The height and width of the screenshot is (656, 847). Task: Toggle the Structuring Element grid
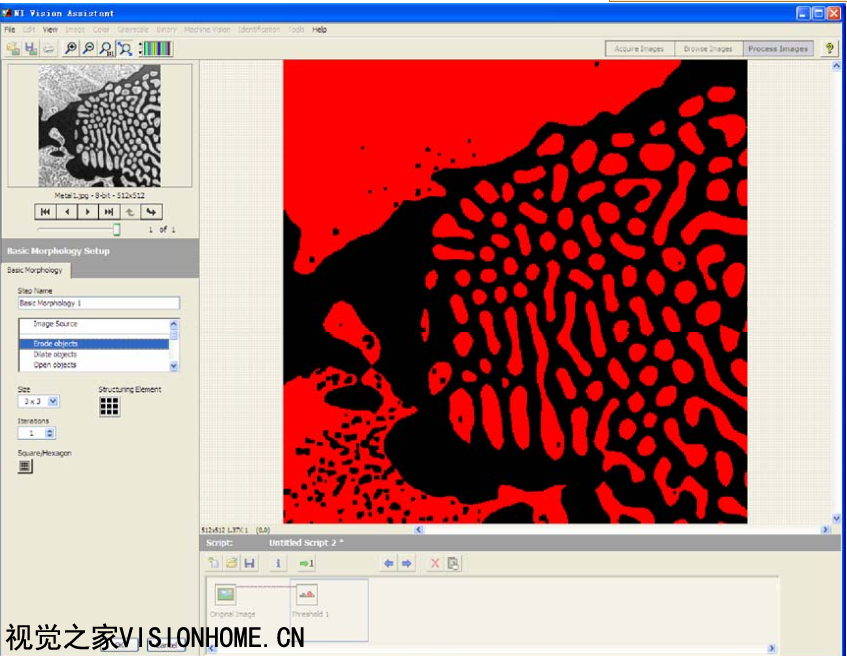pos(109,406)
